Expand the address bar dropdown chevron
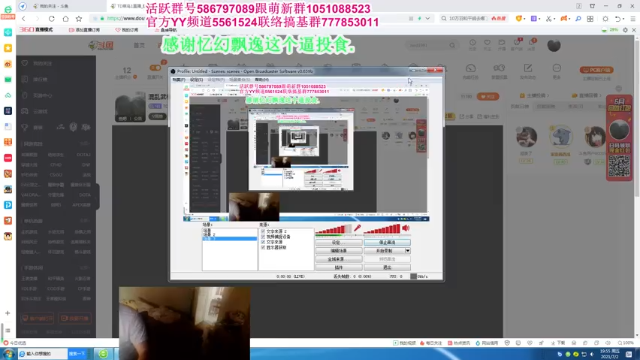 point(427,19)
